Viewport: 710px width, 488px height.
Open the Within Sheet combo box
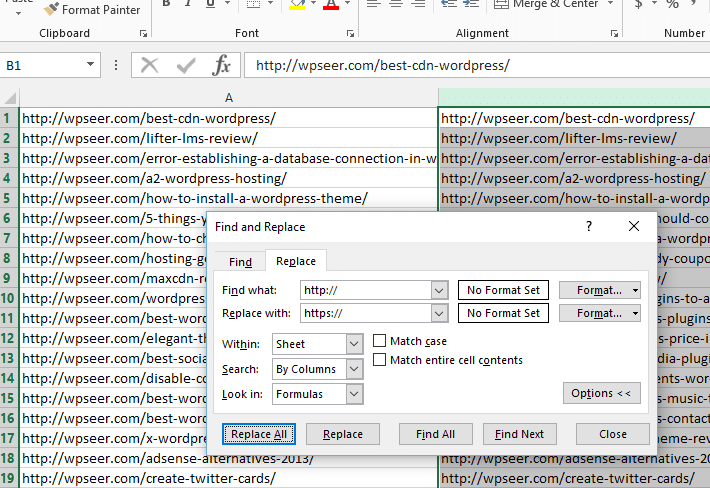click(317, 344)
